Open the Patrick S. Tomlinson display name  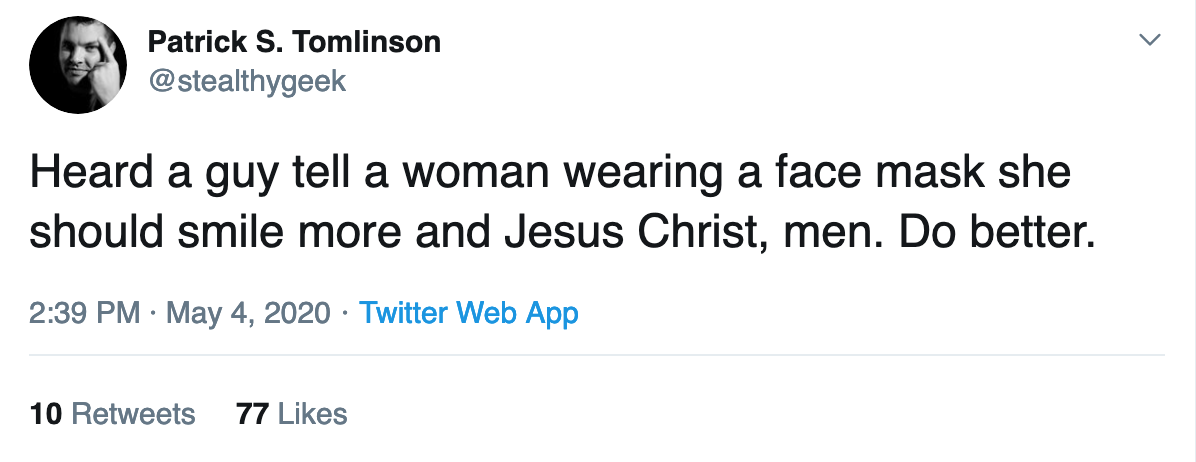(x=294, y=42)
